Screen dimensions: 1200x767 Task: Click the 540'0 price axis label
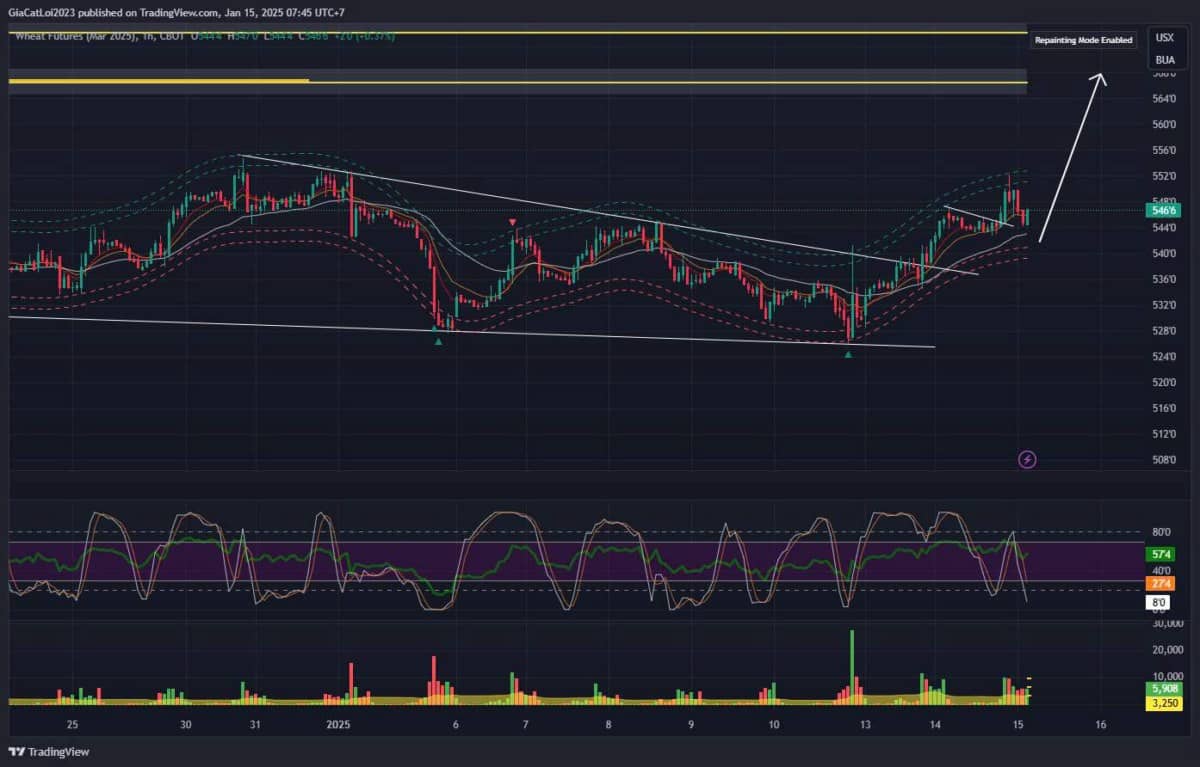pos(1164,253)
